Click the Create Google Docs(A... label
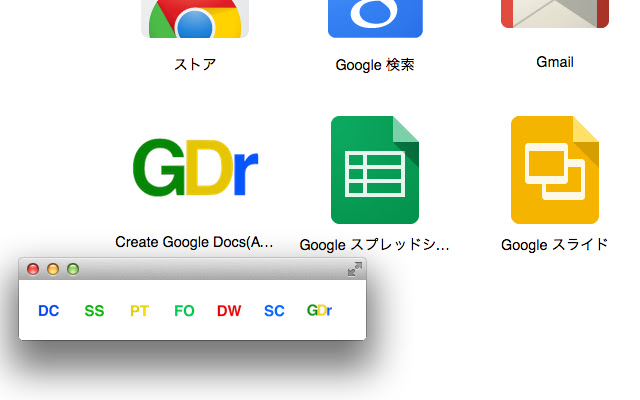The image size is (640, 400). point(194,242)
